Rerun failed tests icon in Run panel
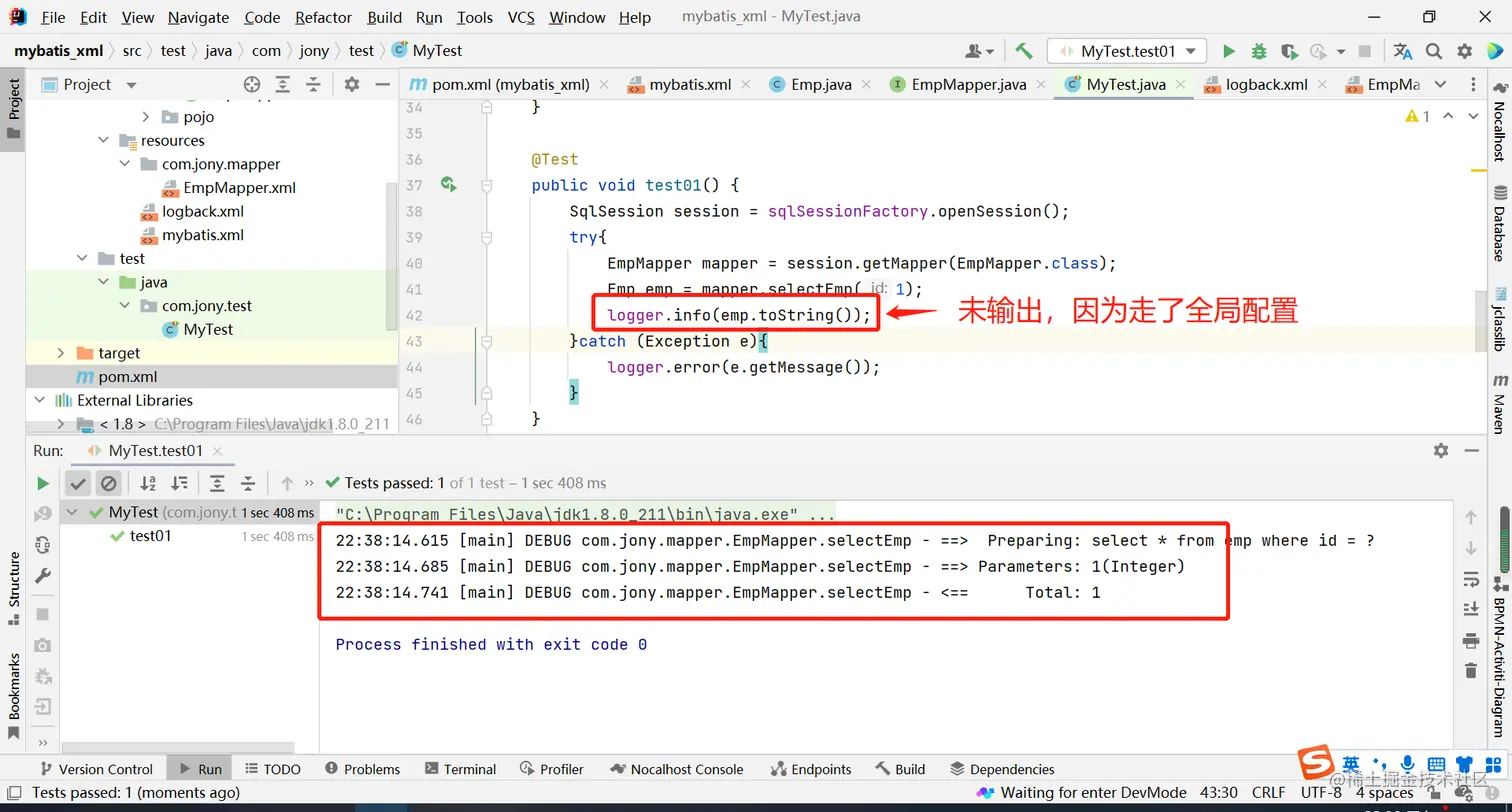Viewport: 1512px width, 812px height. pos(42,514)
